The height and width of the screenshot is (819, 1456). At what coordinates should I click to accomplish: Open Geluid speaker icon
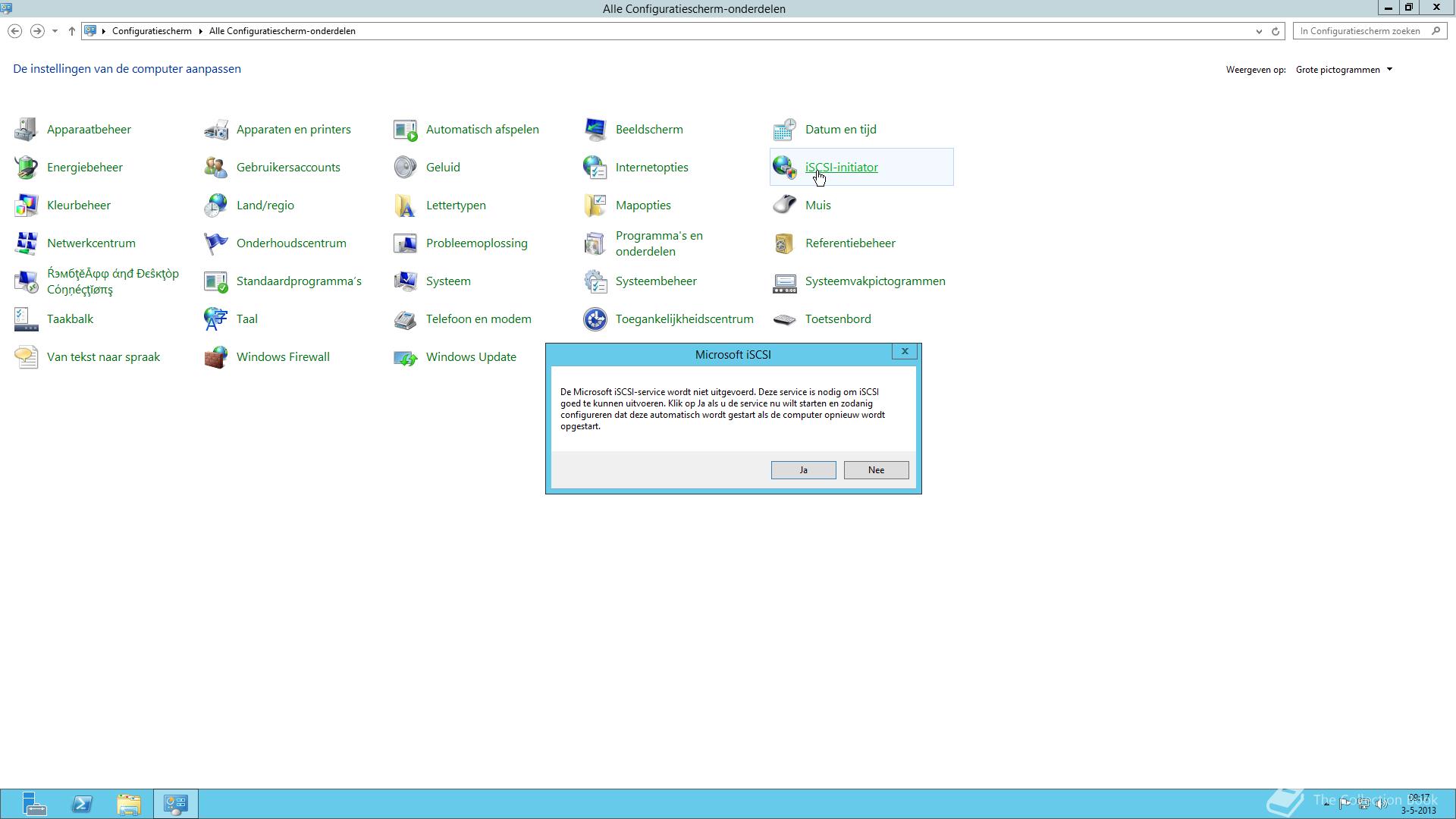click(405, 168)
